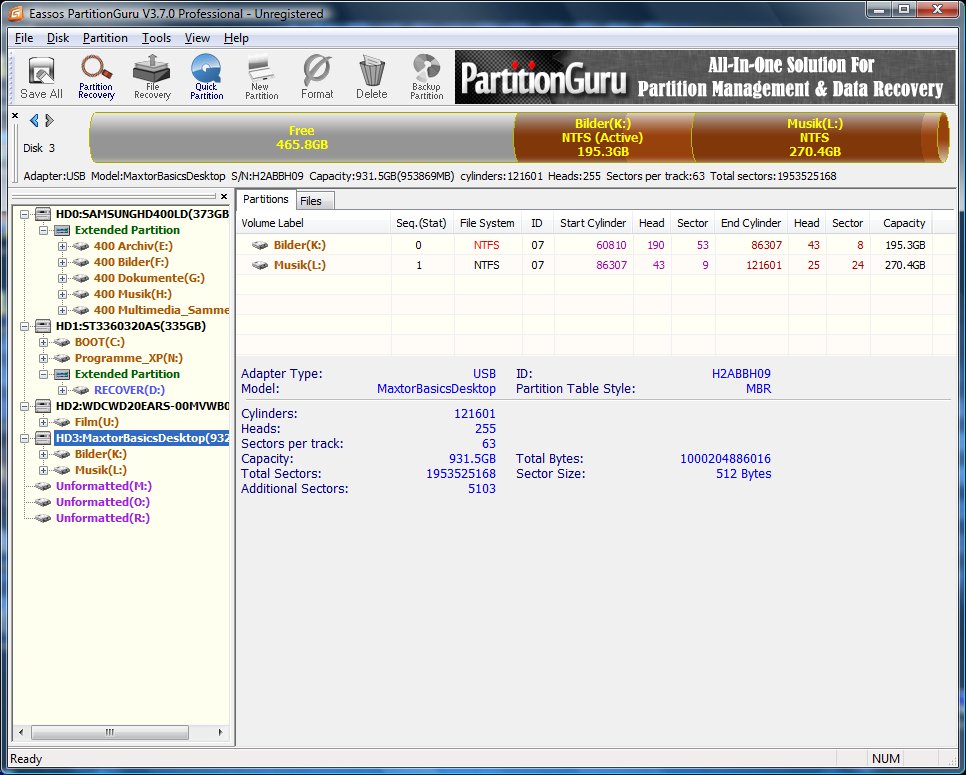
Task: Expand the 400 Archiv(E:) node
Action: tap(62, 246)
